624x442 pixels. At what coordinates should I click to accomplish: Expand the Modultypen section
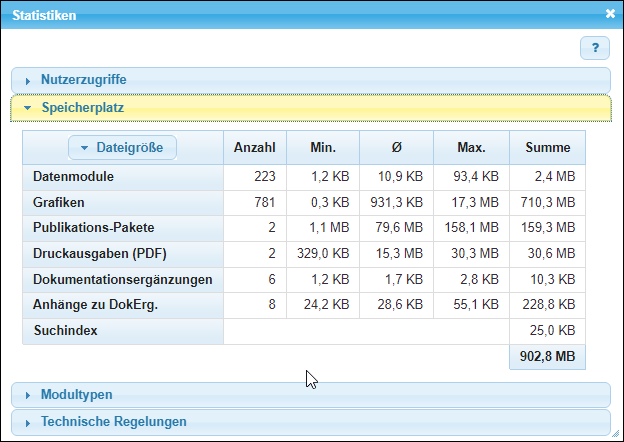coord(76,395)
